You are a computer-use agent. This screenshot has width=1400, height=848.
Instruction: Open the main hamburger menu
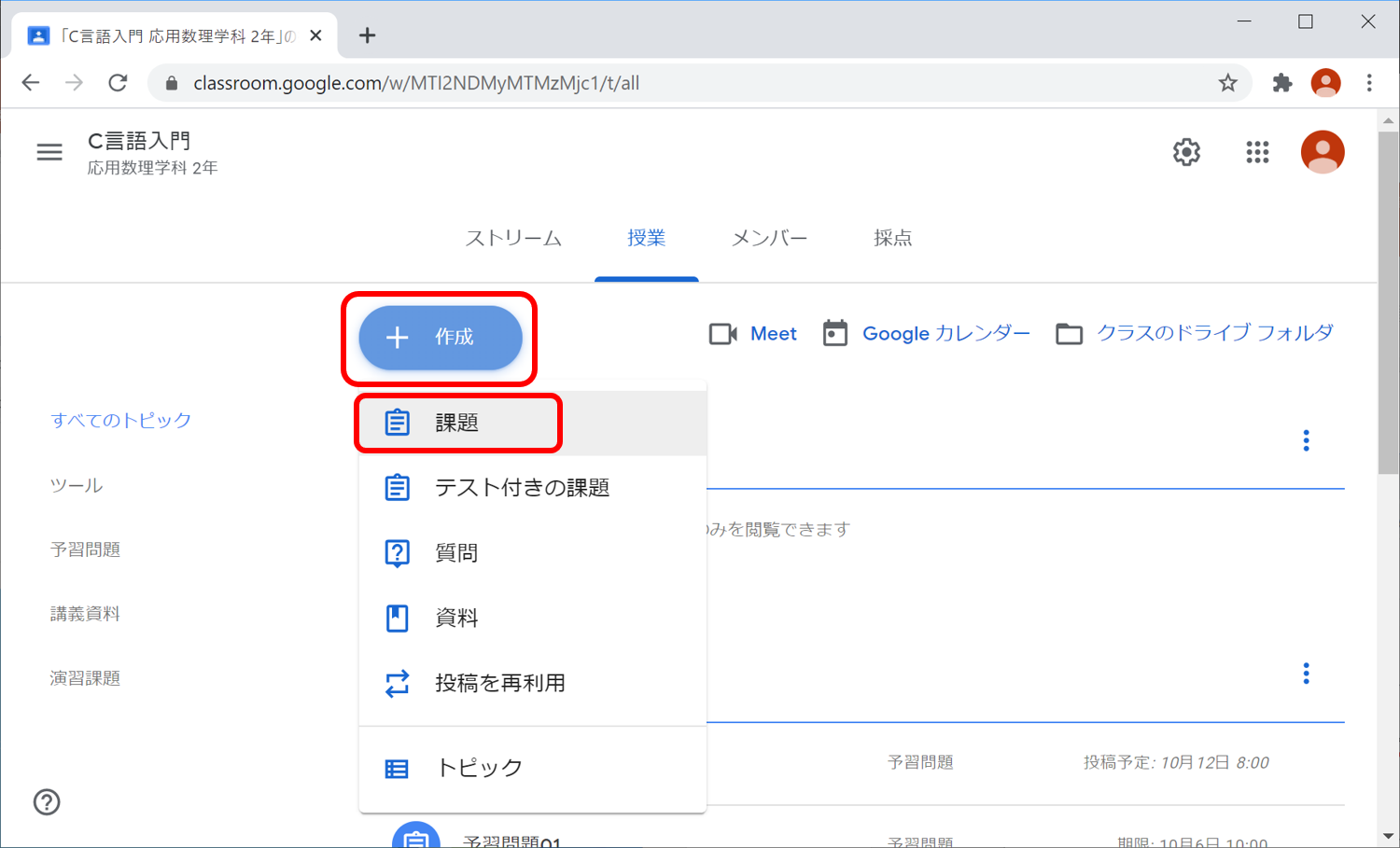(49, 152)
